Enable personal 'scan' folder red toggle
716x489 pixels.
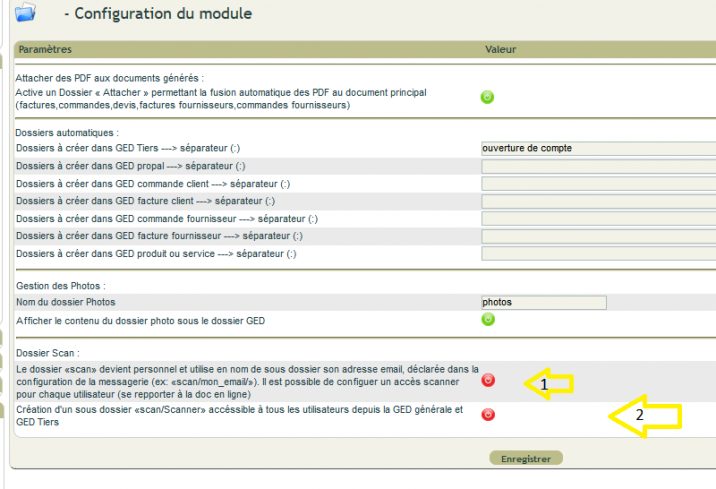click(488, 380)
